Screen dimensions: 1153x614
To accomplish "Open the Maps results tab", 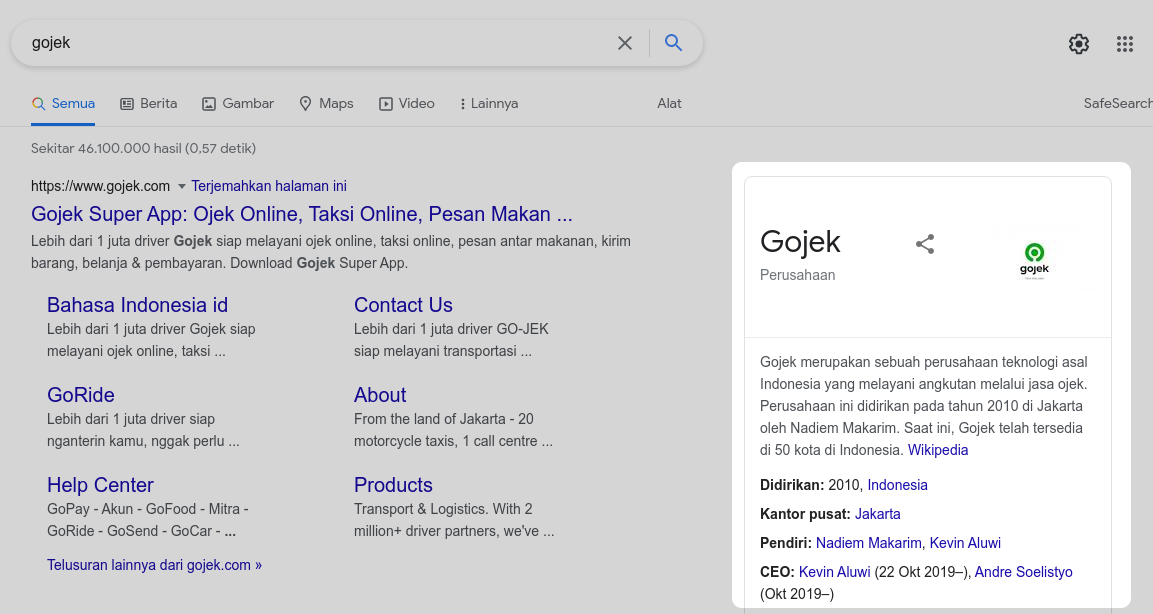I will coord(326,103).
